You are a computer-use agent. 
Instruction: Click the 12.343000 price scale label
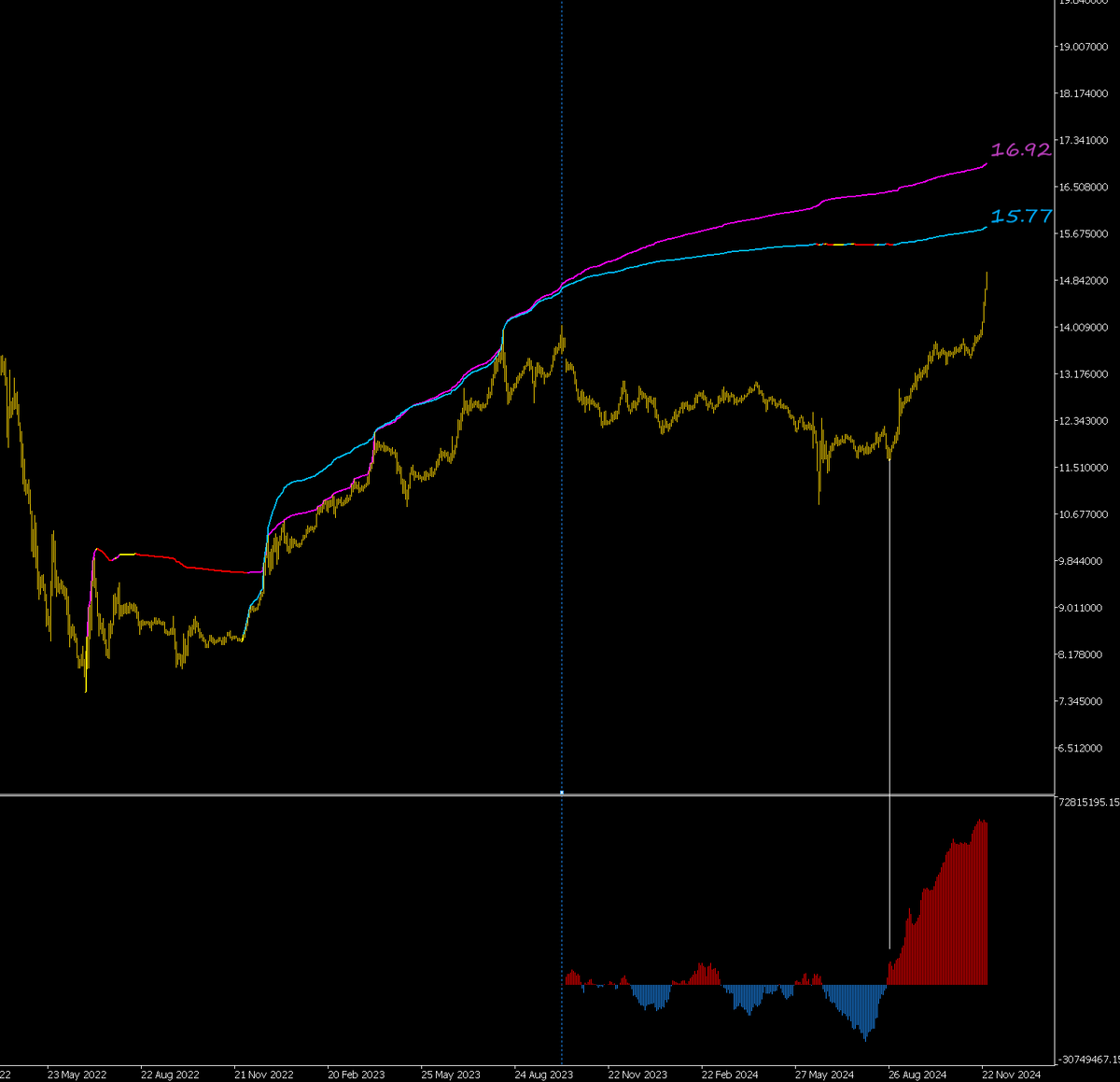1083,421
